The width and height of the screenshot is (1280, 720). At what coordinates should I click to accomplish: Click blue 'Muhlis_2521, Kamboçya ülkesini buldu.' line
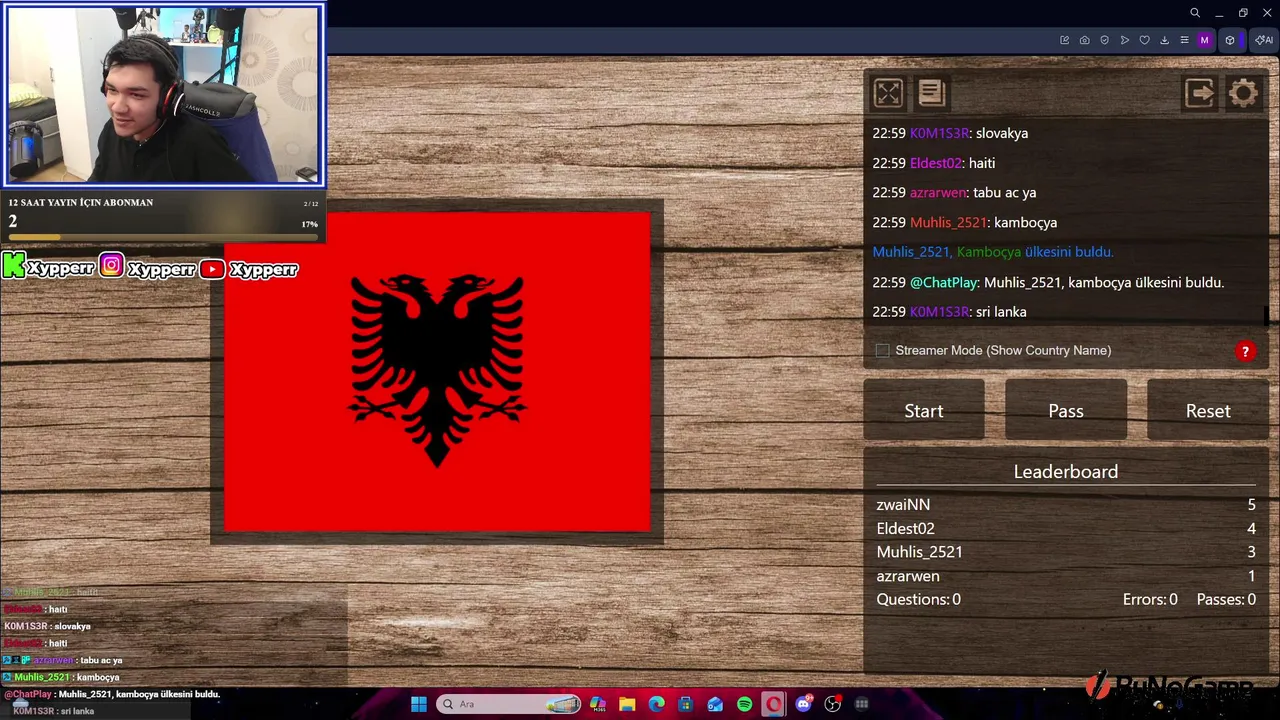[x=993, y=252]
